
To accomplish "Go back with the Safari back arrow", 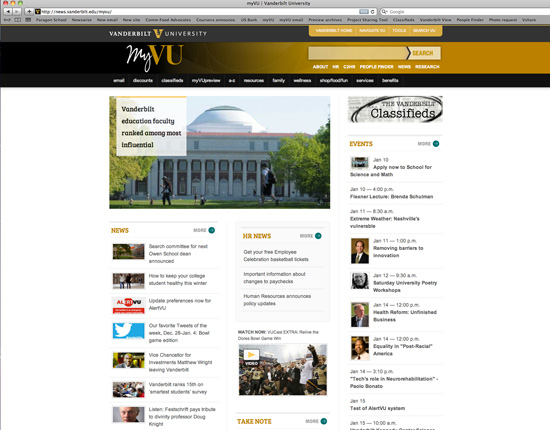I will (x=8, y=12).
